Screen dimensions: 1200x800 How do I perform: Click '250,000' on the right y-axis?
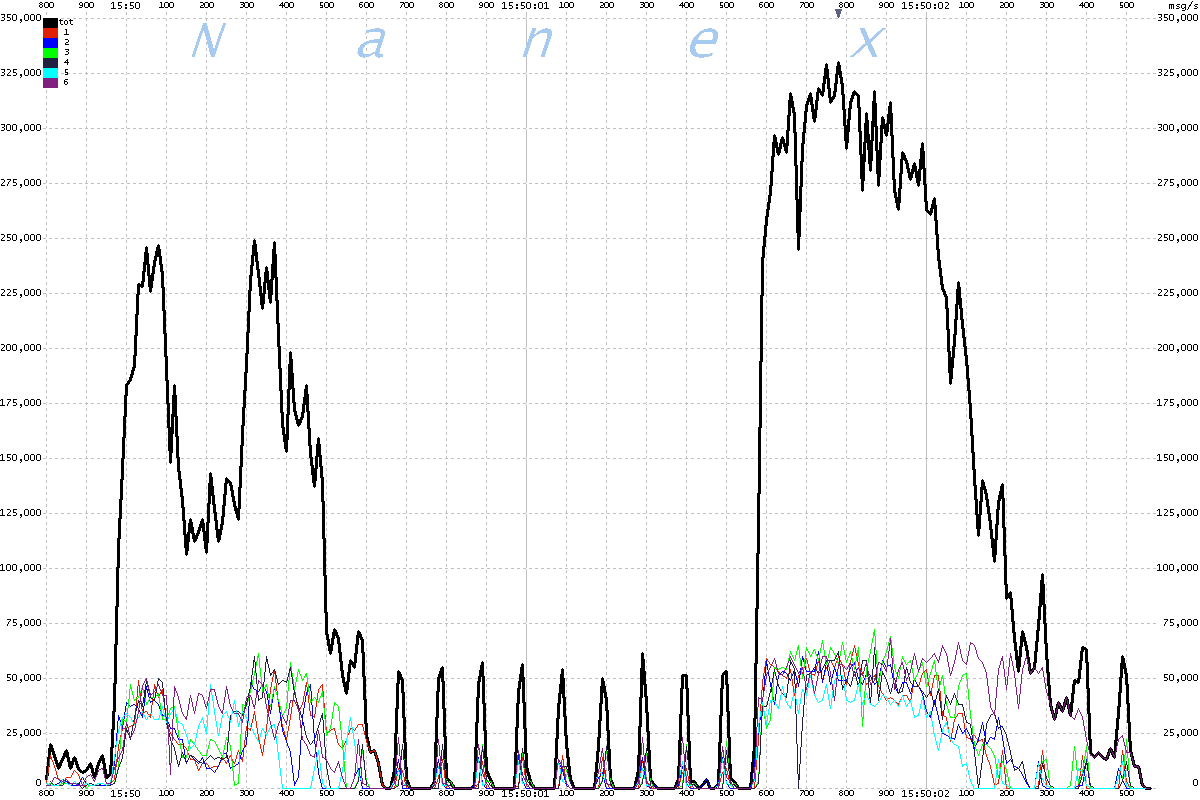tap(1177, 238)
